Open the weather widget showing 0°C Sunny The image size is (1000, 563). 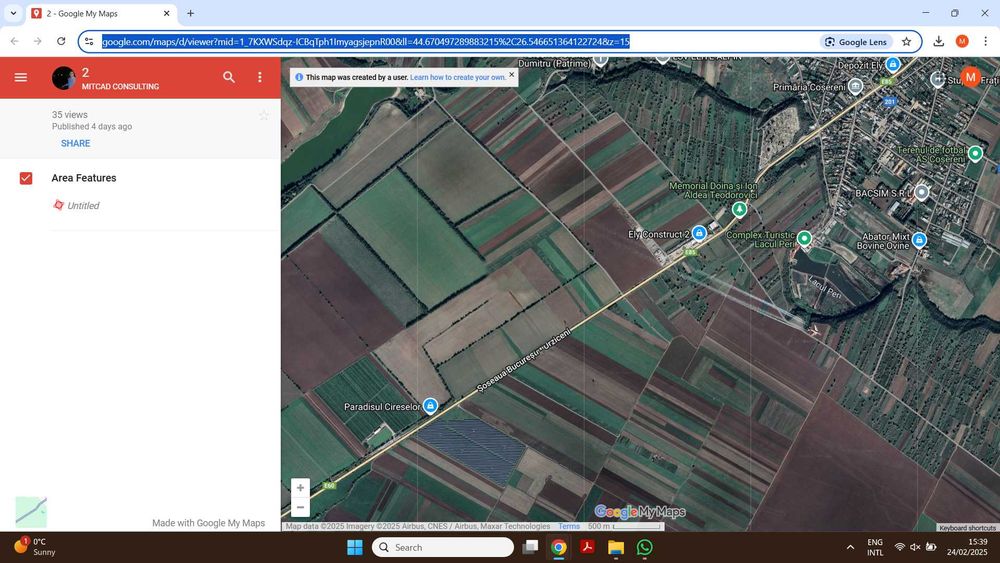(35, 547)
